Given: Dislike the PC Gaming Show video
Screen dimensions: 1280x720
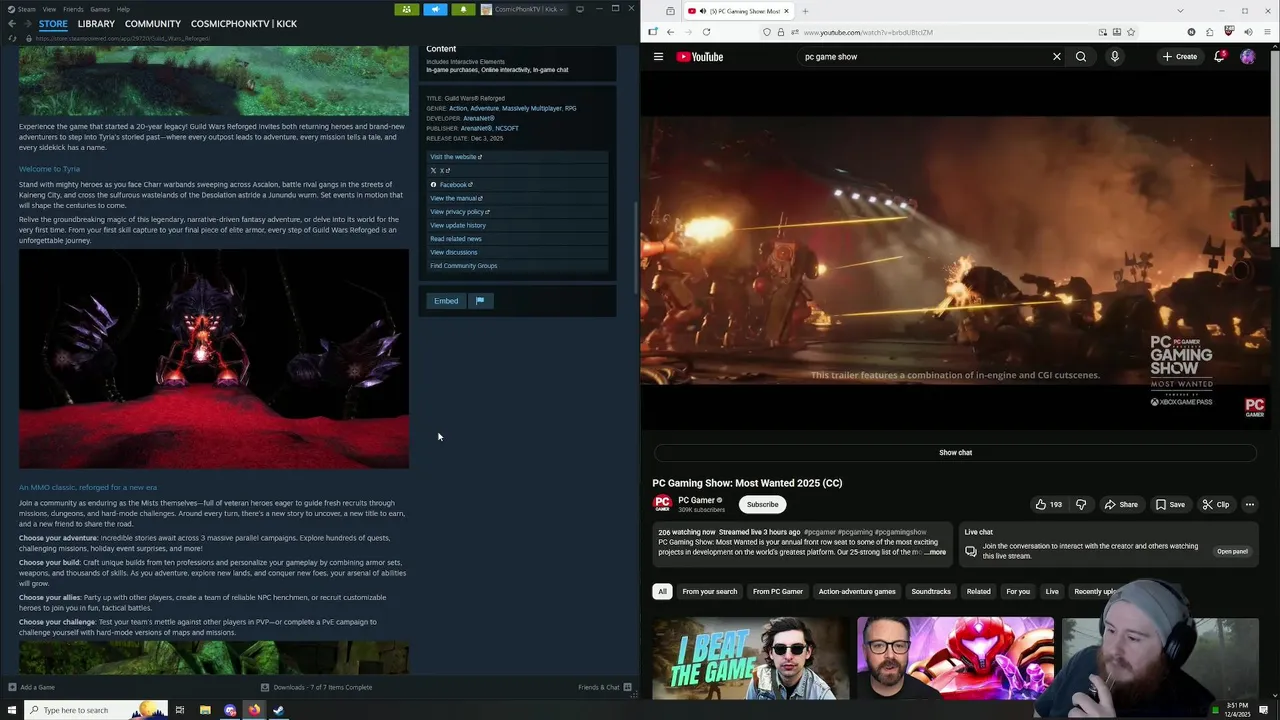Looking at the screenshot, I should [x=1081, y=505].
